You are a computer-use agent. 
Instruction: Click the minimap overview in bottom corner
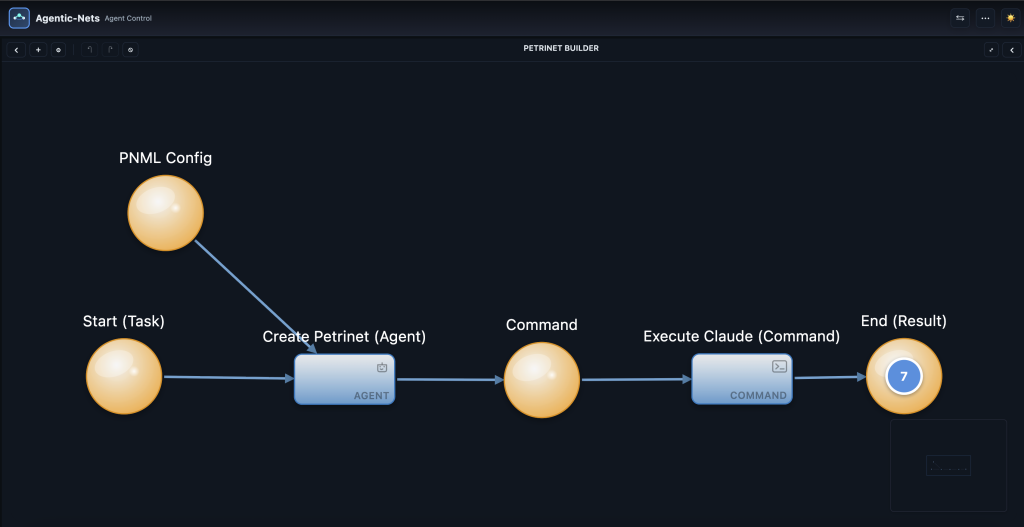(x=948, y=465)
